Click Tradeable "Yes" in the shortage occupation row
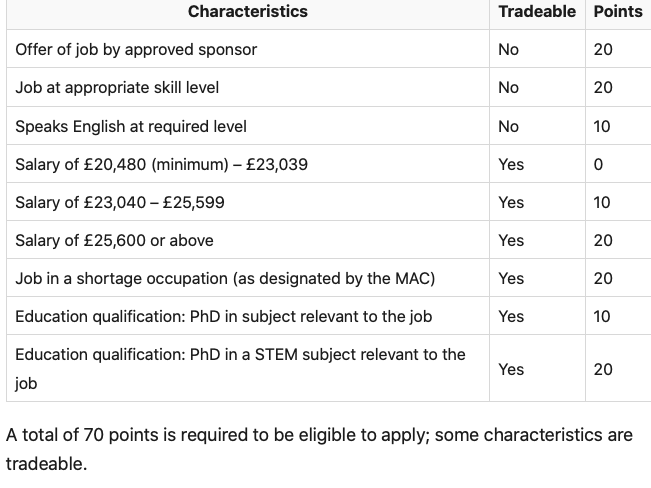Image resolution: width=651 pixels, height=488 pixels. pos(511,278)
